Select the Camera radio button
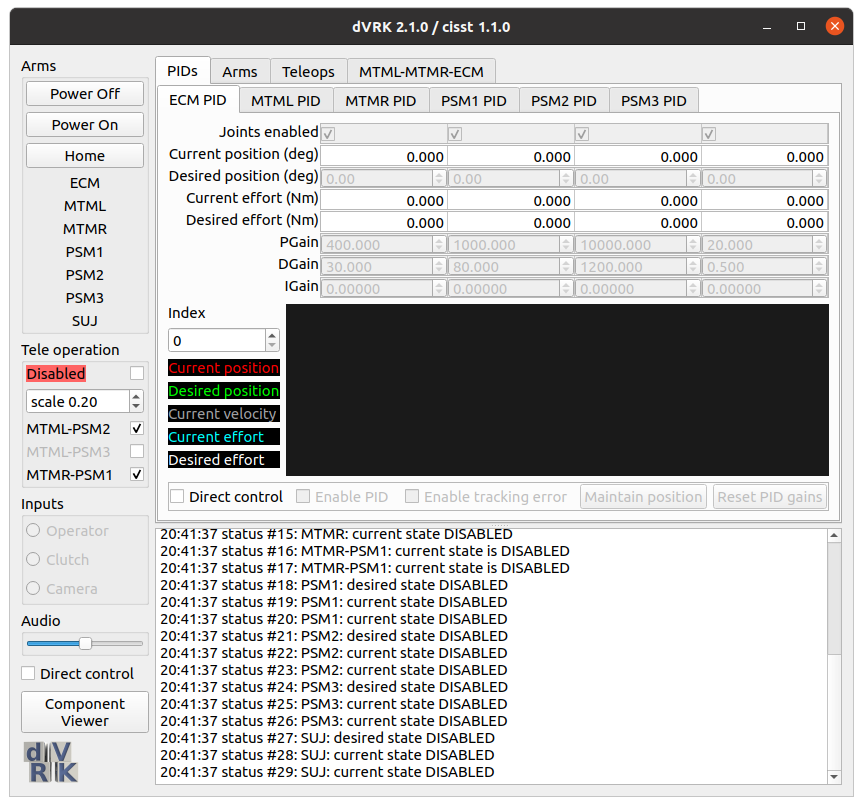Screen dimensions: 863x806 [x=33, y=588]
